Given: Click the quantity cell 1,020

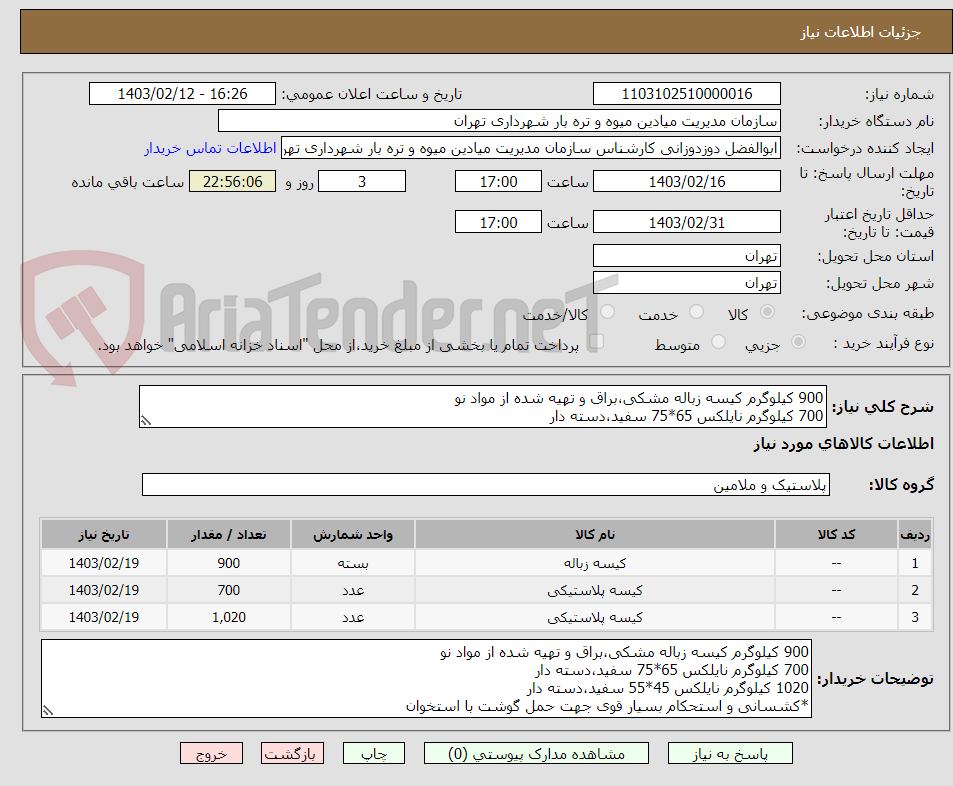Looking at the screenshot, I should pos(229,617).
